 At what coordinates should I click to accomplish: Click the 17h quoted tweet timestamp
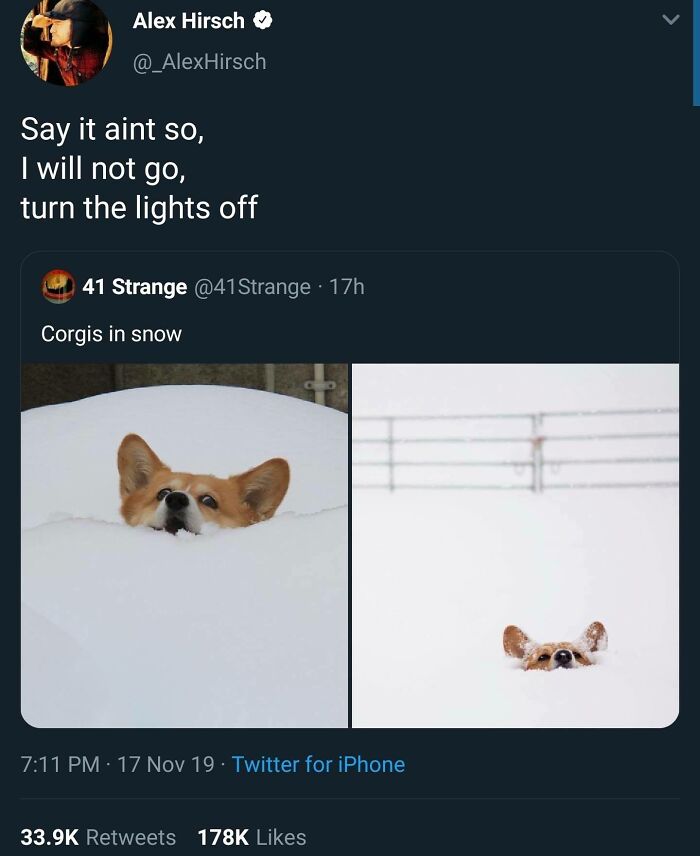(x=346, y=287)
